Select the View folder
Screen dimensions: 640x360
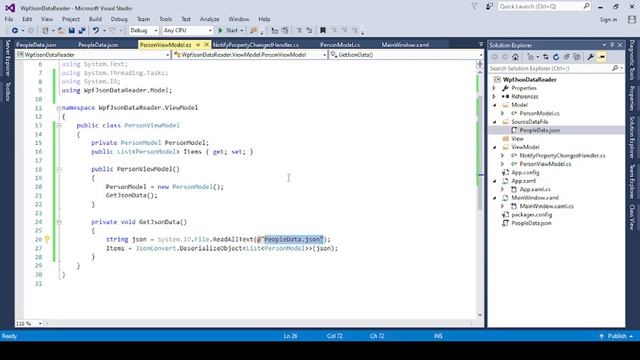518,139
